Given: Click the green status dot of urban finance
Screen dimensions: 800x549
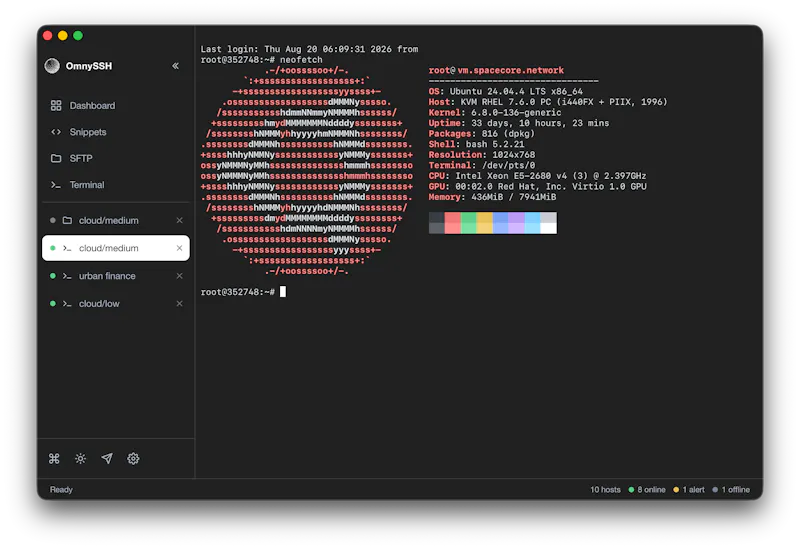Looking at the screenshot, I should pos(53,276).
